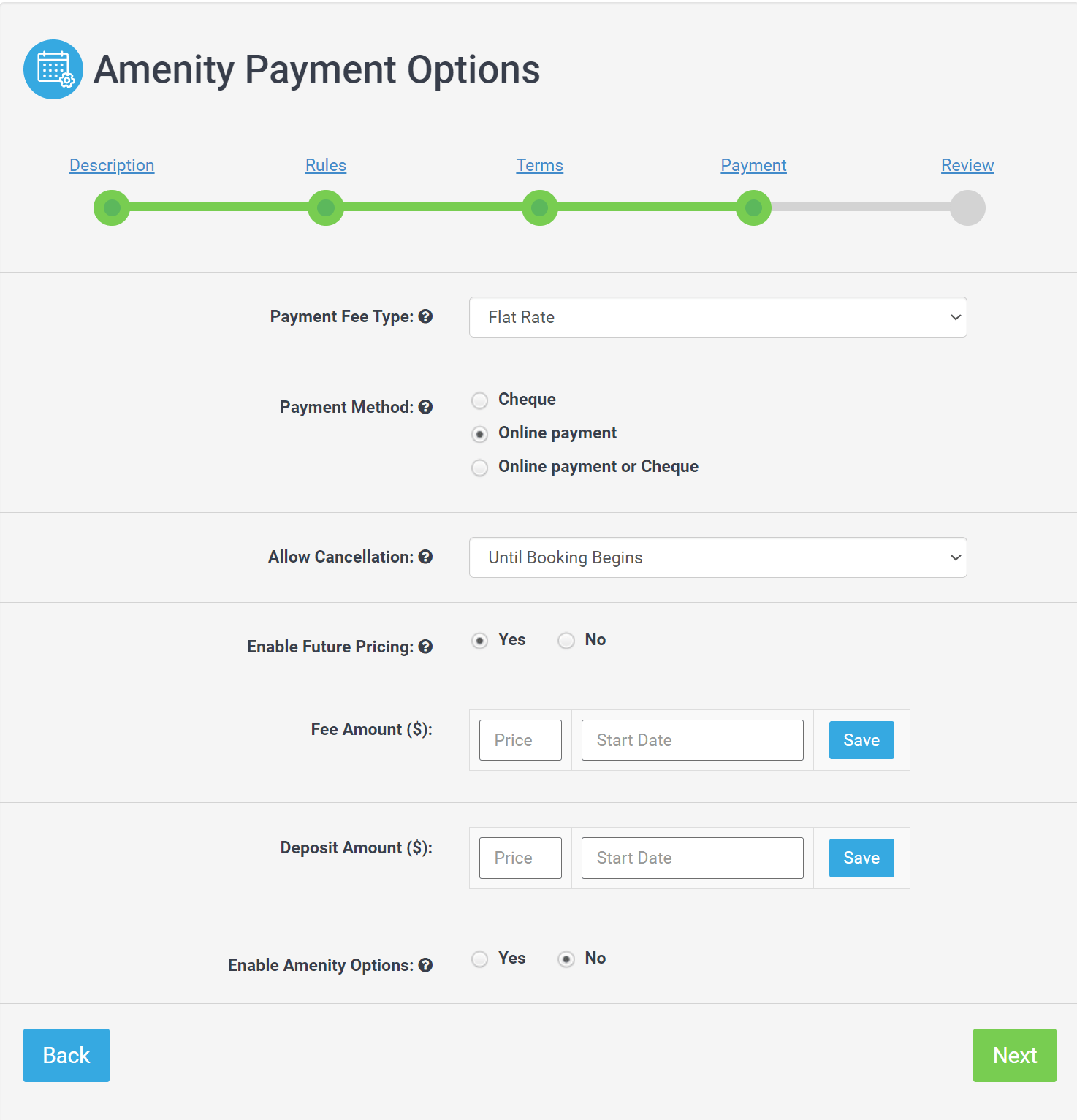Go to the Terms step

(x=539, y=165)
